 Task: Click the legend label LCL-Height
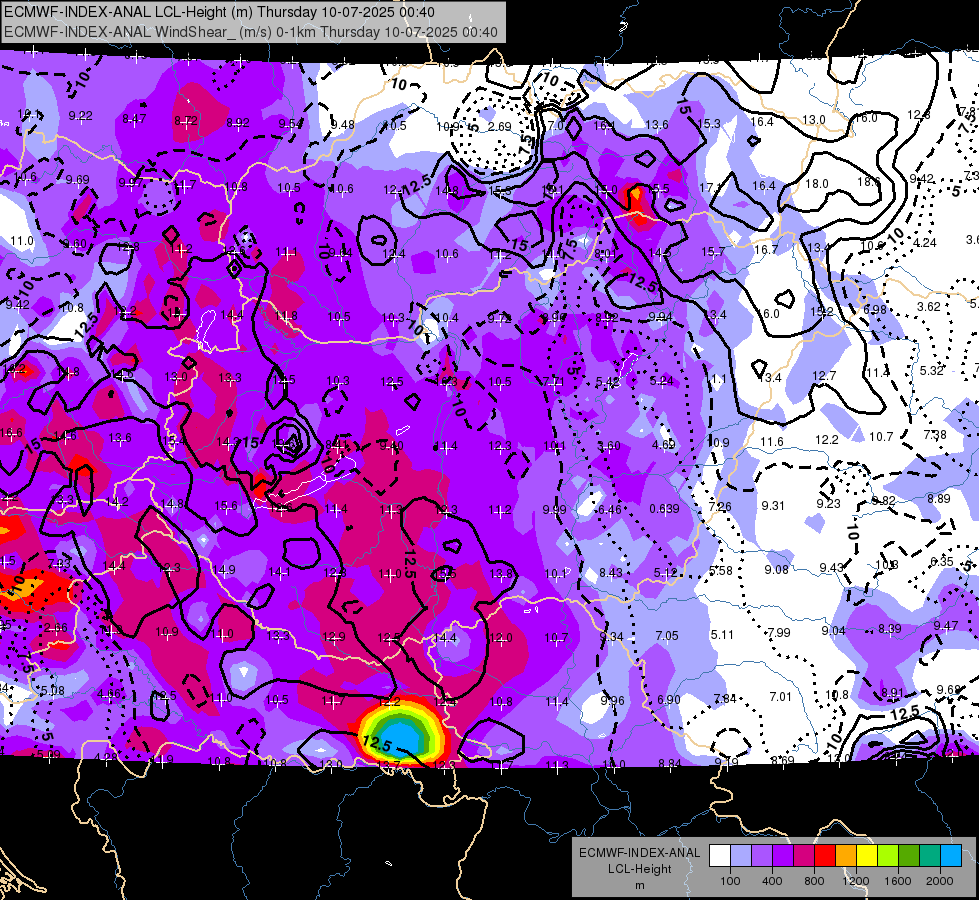click(639, 869)
